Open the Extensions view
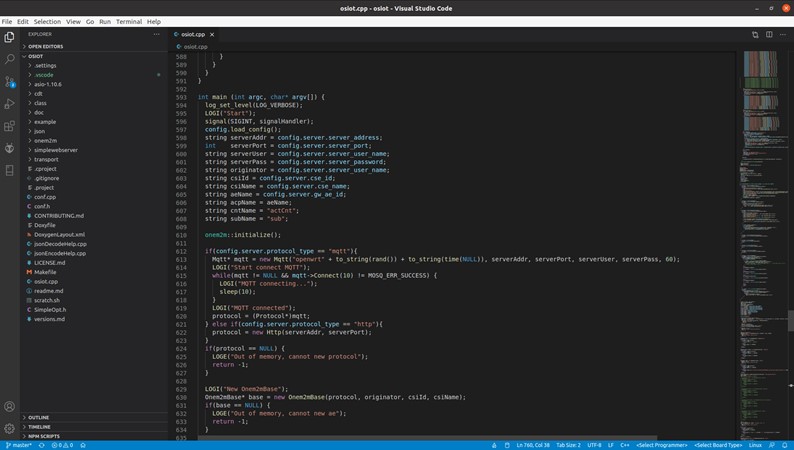Image resolution: width=794 pixels, height=450 pixels. [x=9, y=126]
